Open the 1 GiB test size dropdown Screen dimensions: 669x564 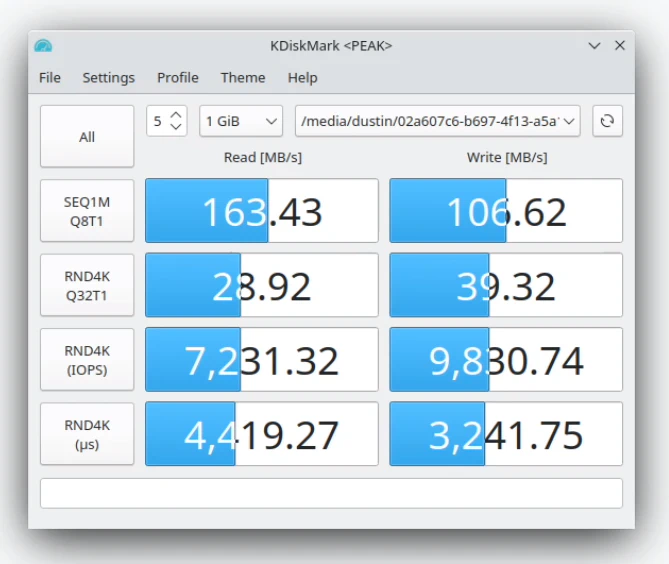[241, 121]
